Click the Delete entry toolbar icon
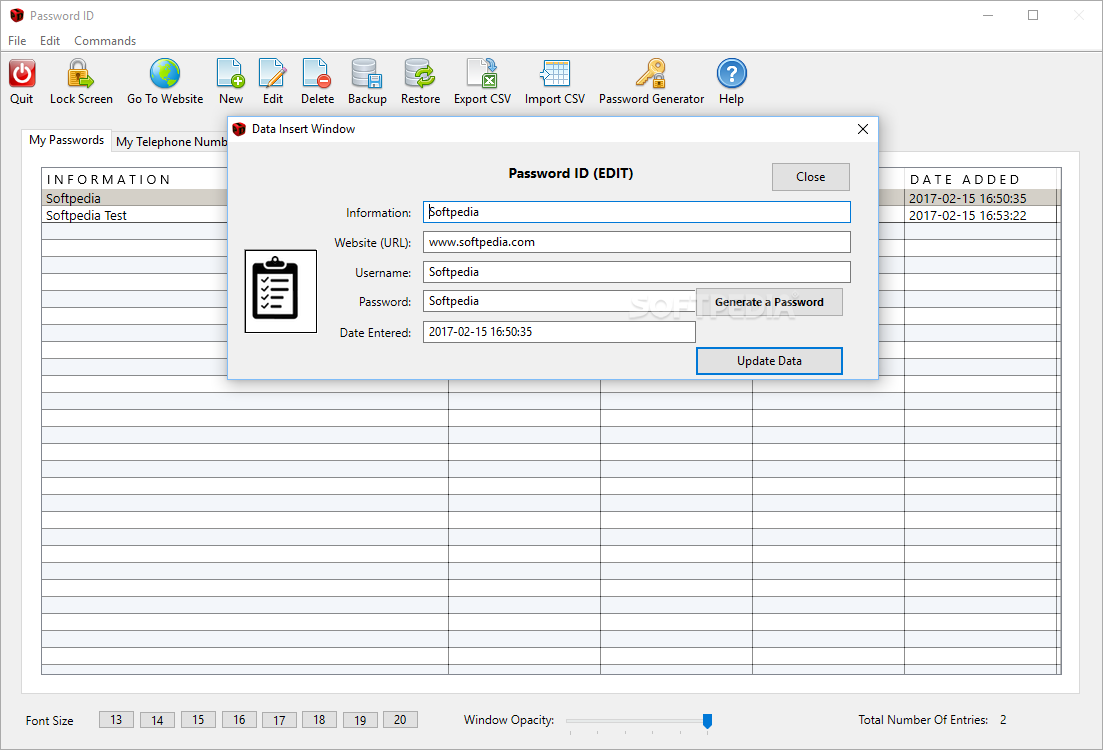 coord(317,73)
